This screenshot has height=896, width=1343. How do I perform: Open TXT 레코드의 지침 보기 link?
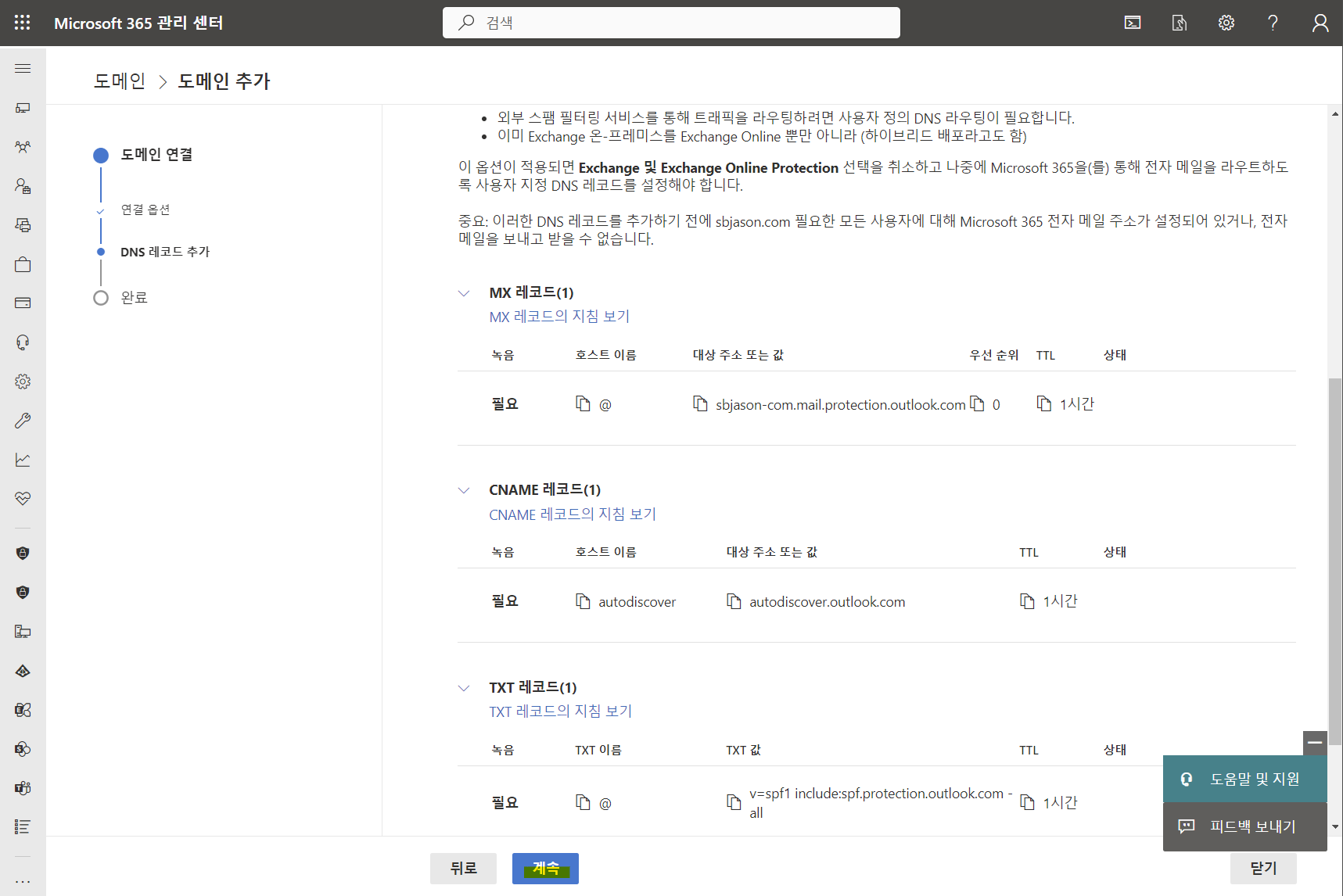coord(561,711)
